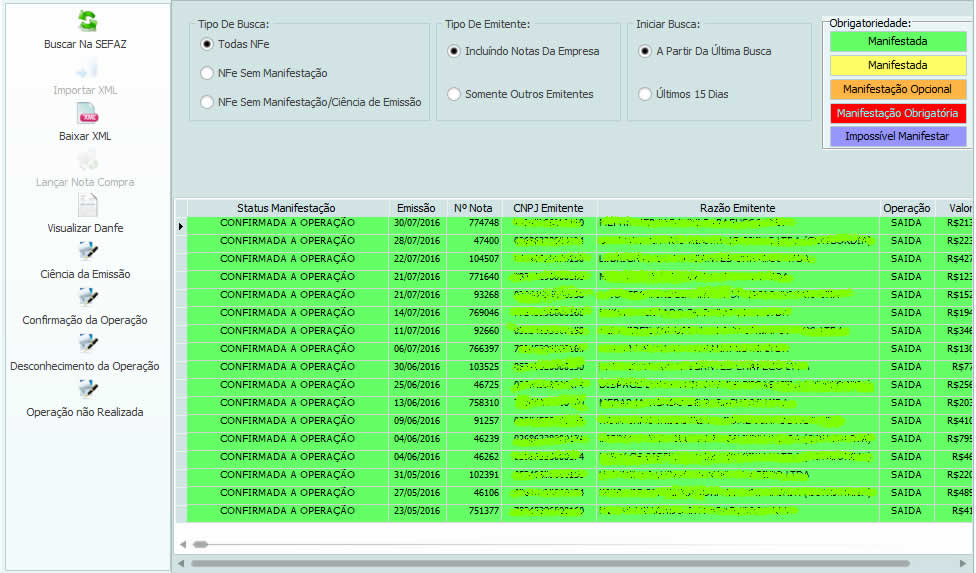Click the Buscar Na SEFAZ refresh icon
This screenshot has height=573, width=976.
tap(87, 21)
